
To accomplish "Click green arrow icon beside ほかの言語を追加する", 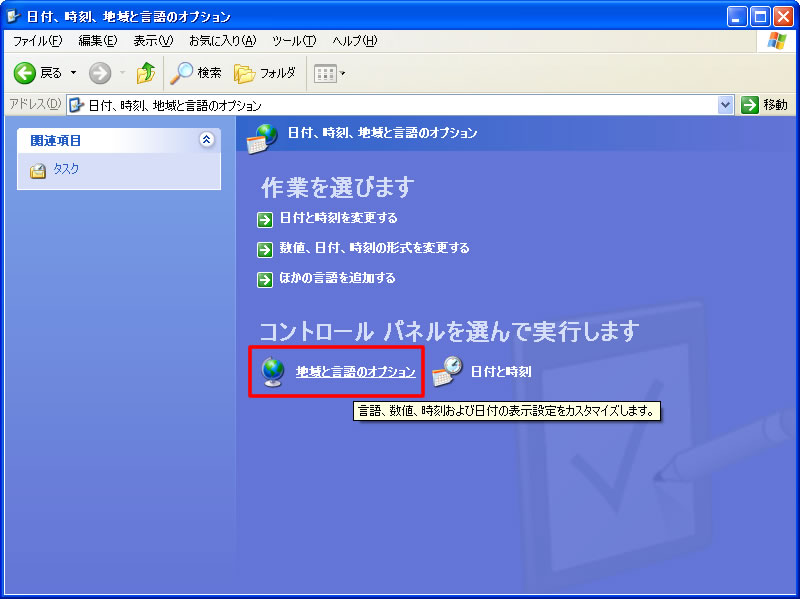I will coord(265,280).
